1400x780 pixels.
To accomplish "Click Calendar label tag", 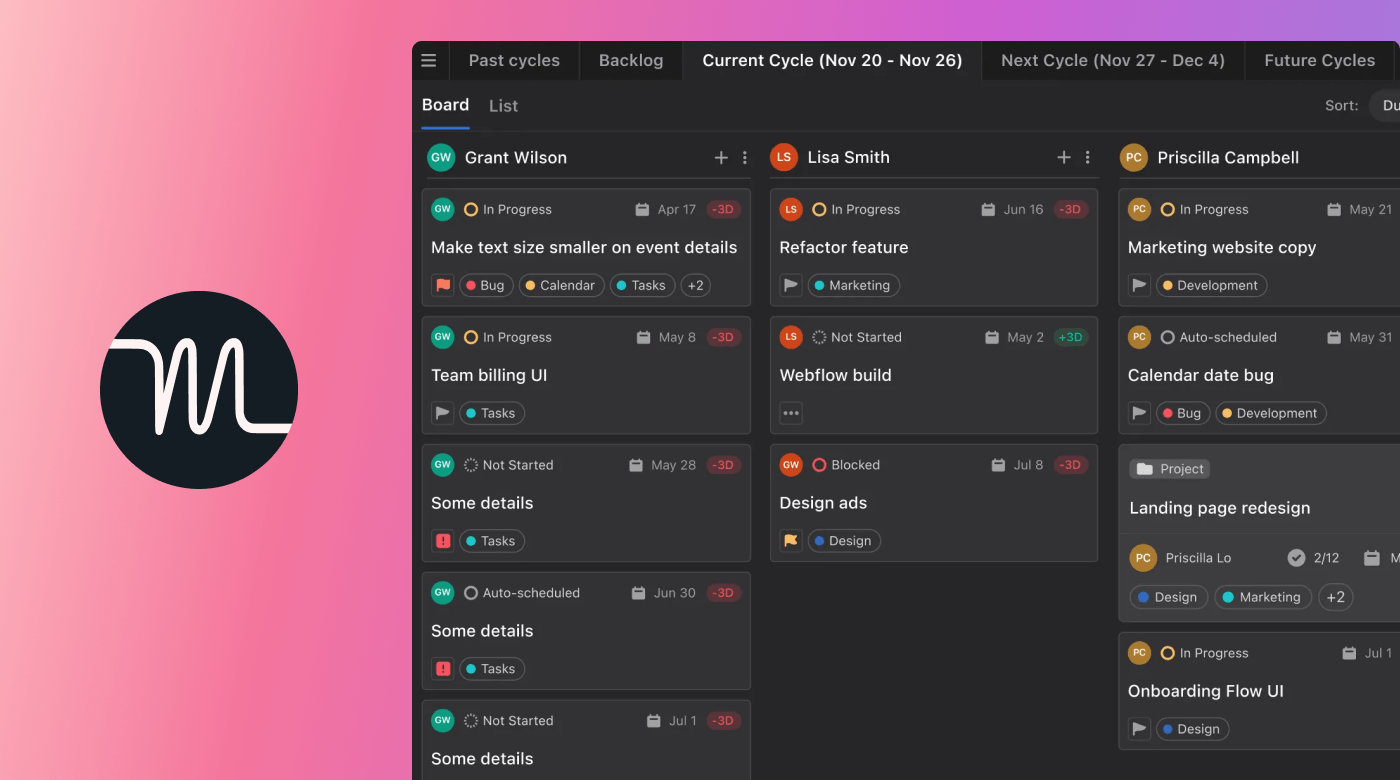I will 561,285.
